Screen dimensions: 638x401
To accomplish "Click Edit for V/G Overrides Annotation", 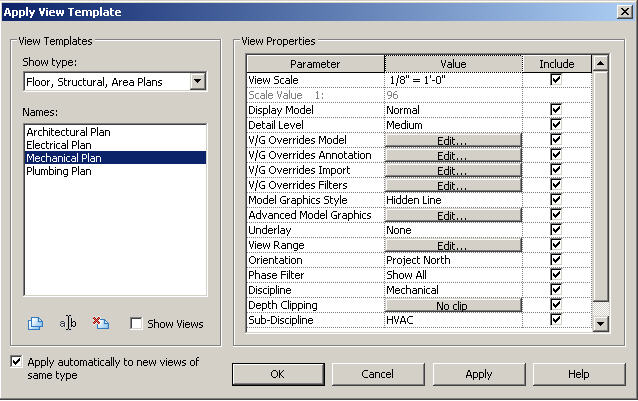I will 453,155.
